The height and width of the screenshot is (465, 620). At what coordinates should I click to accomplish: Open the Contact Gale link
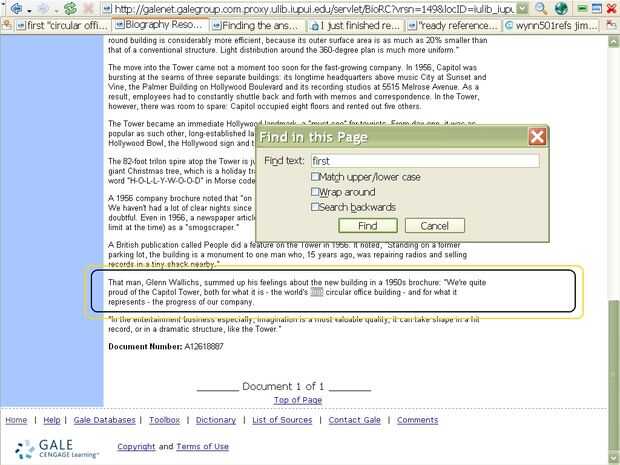[355, 420]
